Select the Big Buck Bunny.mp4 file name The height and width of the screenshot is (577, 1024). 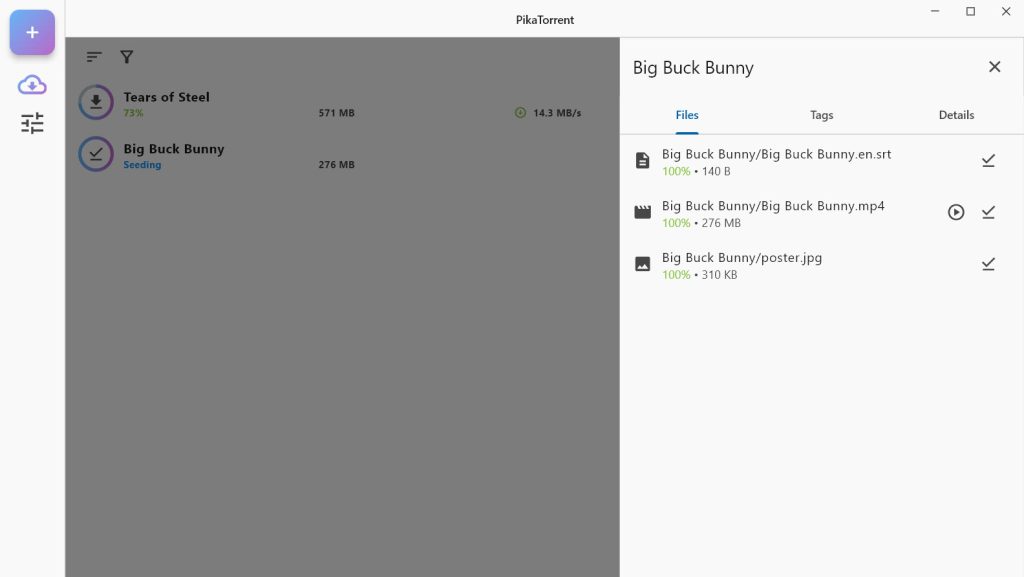click(773, 206)
